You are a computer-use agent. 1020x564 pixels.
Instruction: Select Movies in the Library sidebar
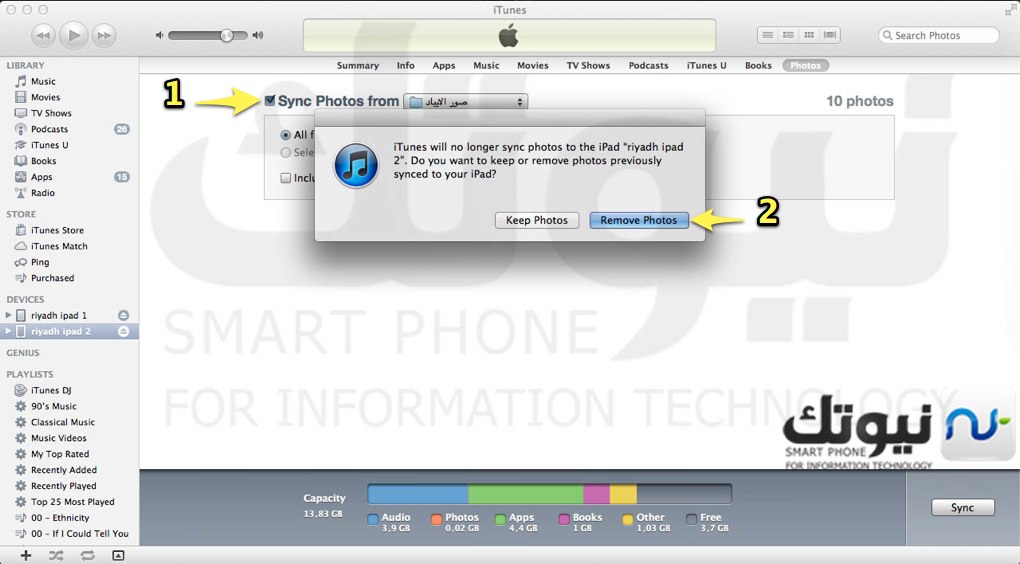(45, 98)
